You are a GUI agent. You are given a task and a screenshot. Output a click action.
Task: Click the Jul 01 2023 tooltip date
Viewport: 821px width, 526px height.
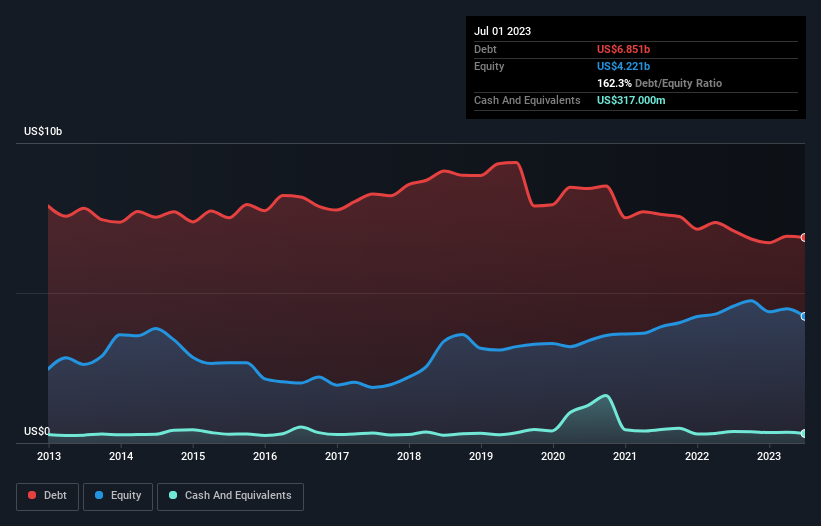click(502, 31)
